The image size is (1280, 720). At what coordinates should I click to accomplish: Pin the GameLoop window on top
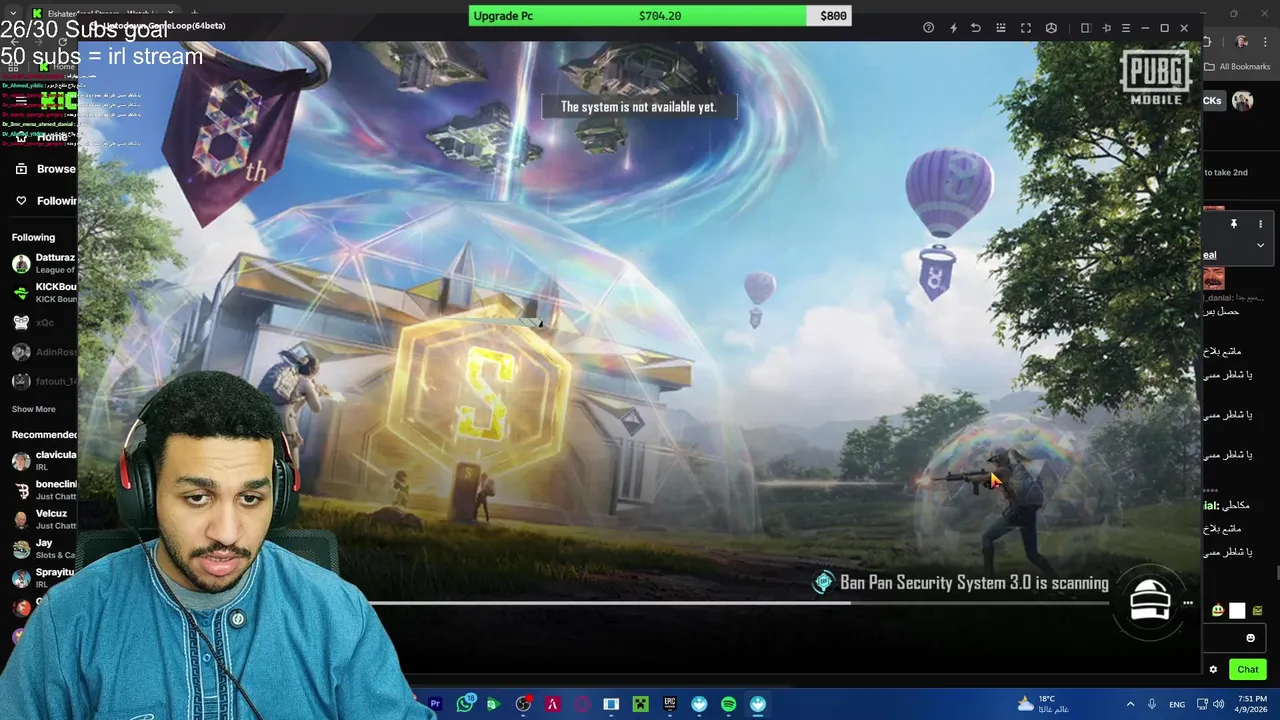(1106, 28)
